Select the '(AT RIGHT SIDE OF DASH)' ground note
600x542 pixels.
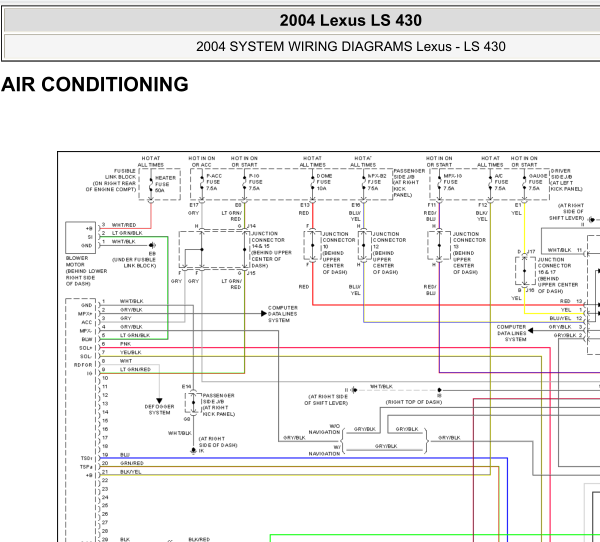pyautogui.click(x=218, y=442)
